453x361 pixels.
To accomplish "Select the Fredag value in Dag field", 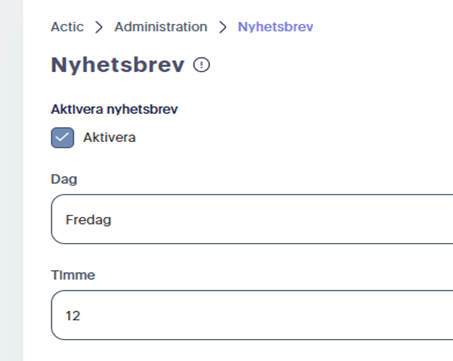I will pyautogui.click(x=88, y=220).
